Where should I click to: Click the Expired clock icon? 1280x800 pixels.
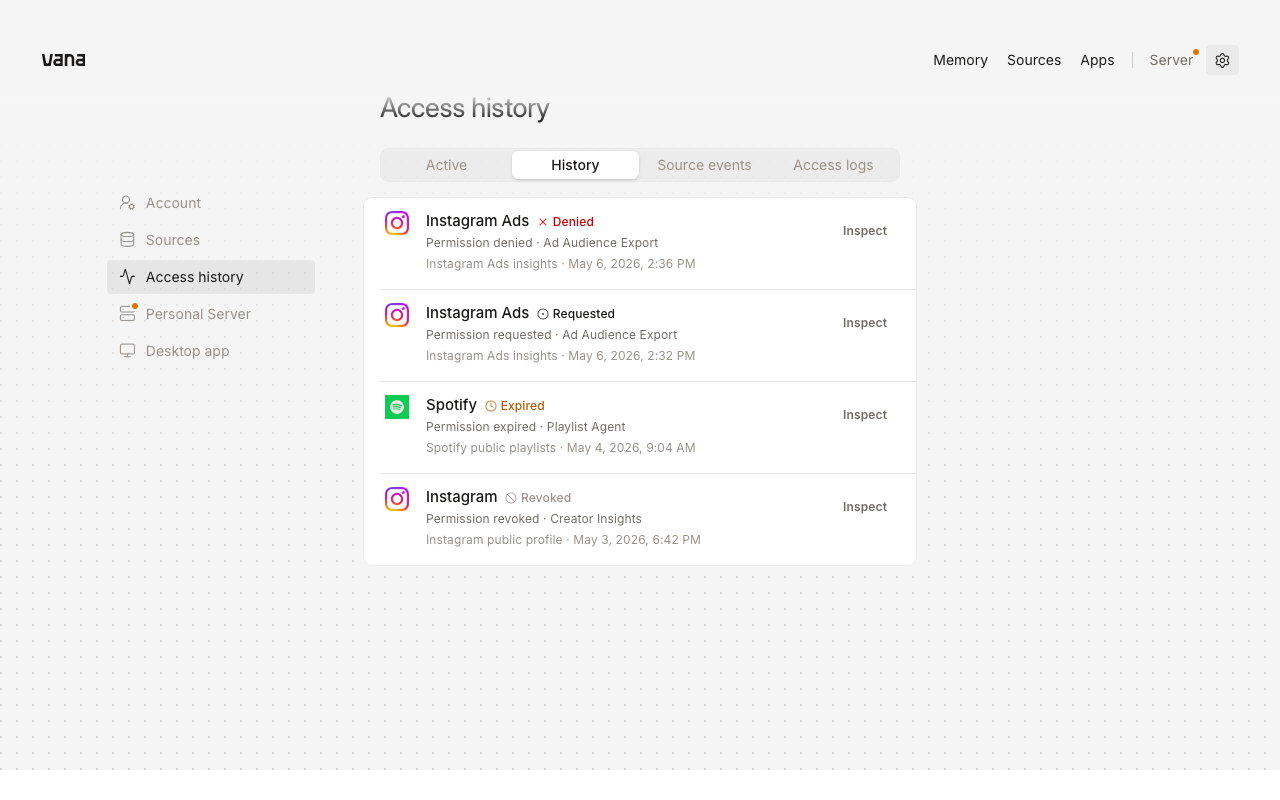491,406
